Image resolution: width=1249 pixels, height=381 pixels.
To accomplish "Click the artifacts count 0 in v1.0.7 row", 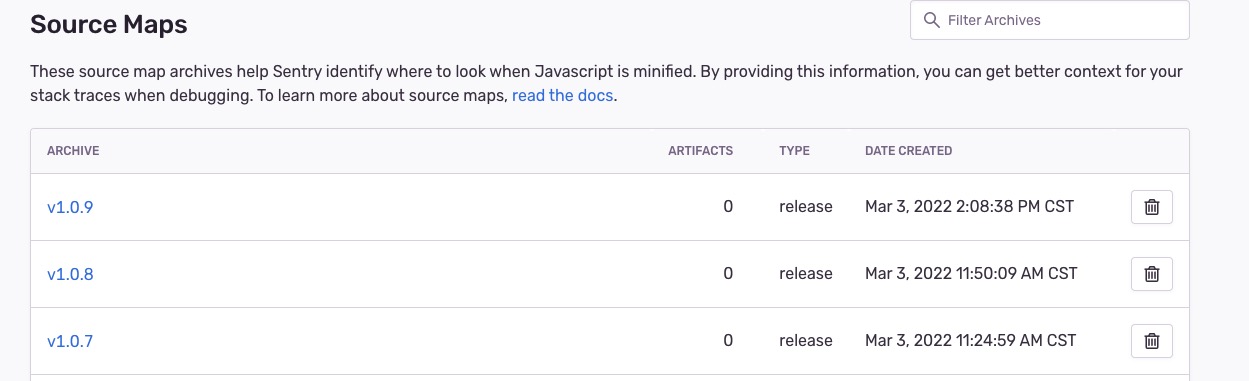I will [x=728, y=341].
